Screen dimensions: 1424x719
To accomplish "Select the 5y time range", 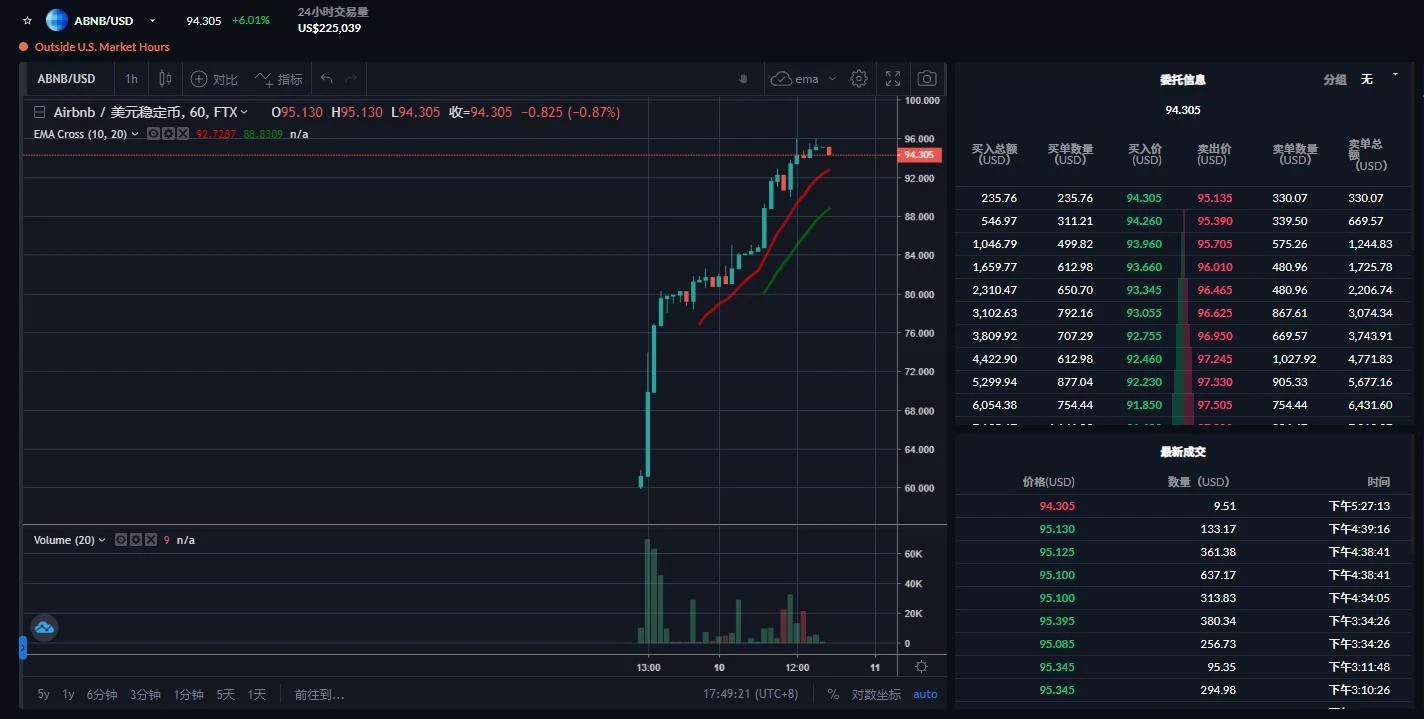I will pos(44,694).
